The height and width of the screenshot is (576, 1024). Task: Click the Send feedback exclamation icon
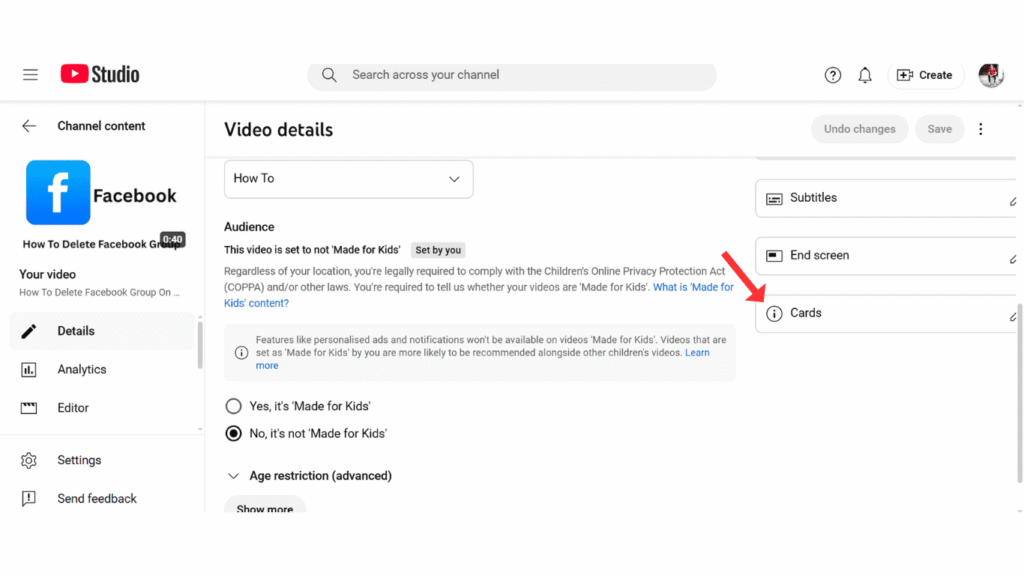pos(29,499)
